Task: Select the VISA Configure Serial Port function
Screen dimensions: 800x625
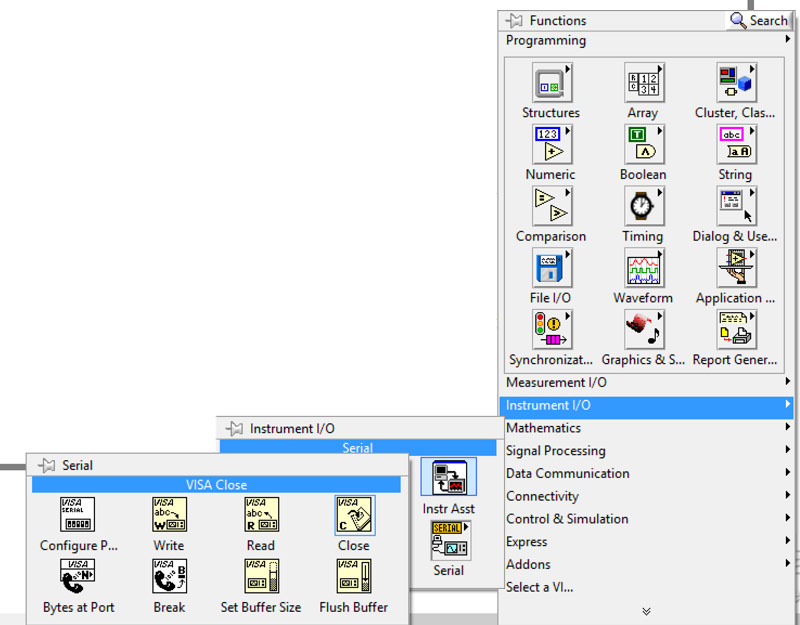Action: pos(78,515)
